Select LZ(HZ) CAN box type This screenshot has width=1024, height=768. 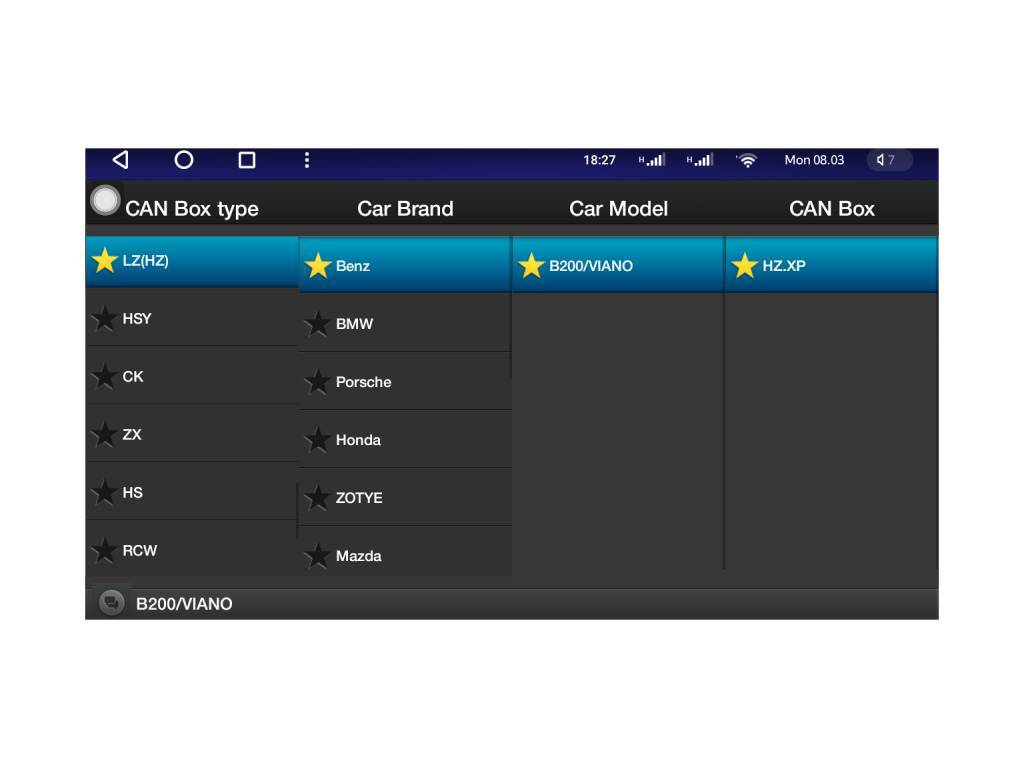tap(192, 261)
